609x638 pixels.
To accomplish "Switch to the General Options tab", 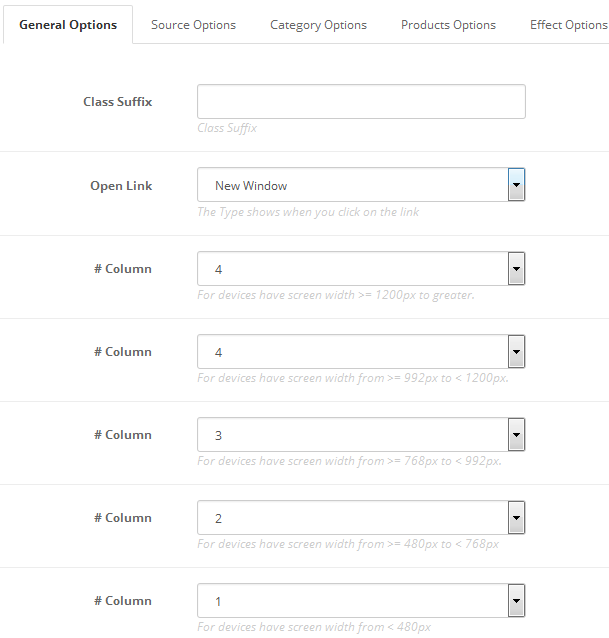I will pos(68,25).
